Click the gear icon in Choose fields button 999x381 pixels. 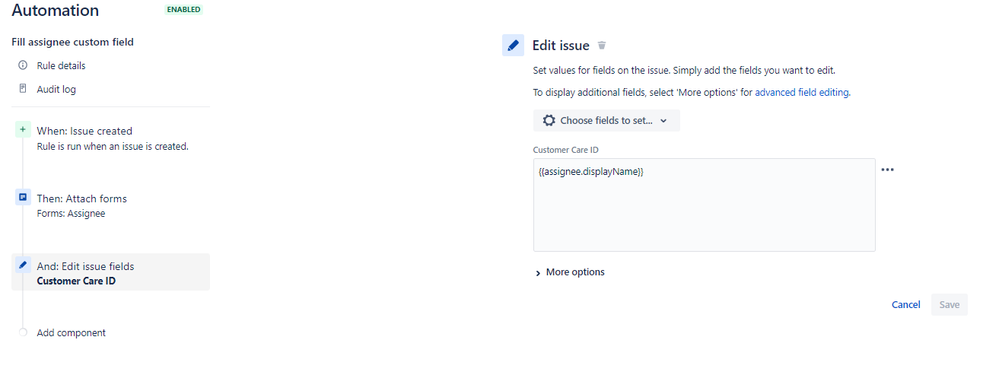pos(549,120)
